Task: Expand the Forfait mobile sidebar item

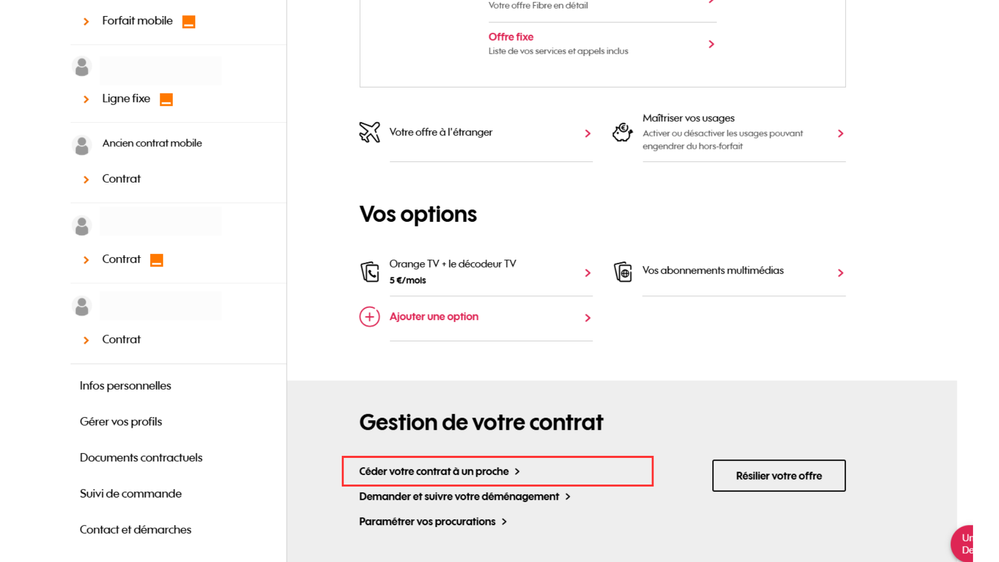Action: click(86, 21)
